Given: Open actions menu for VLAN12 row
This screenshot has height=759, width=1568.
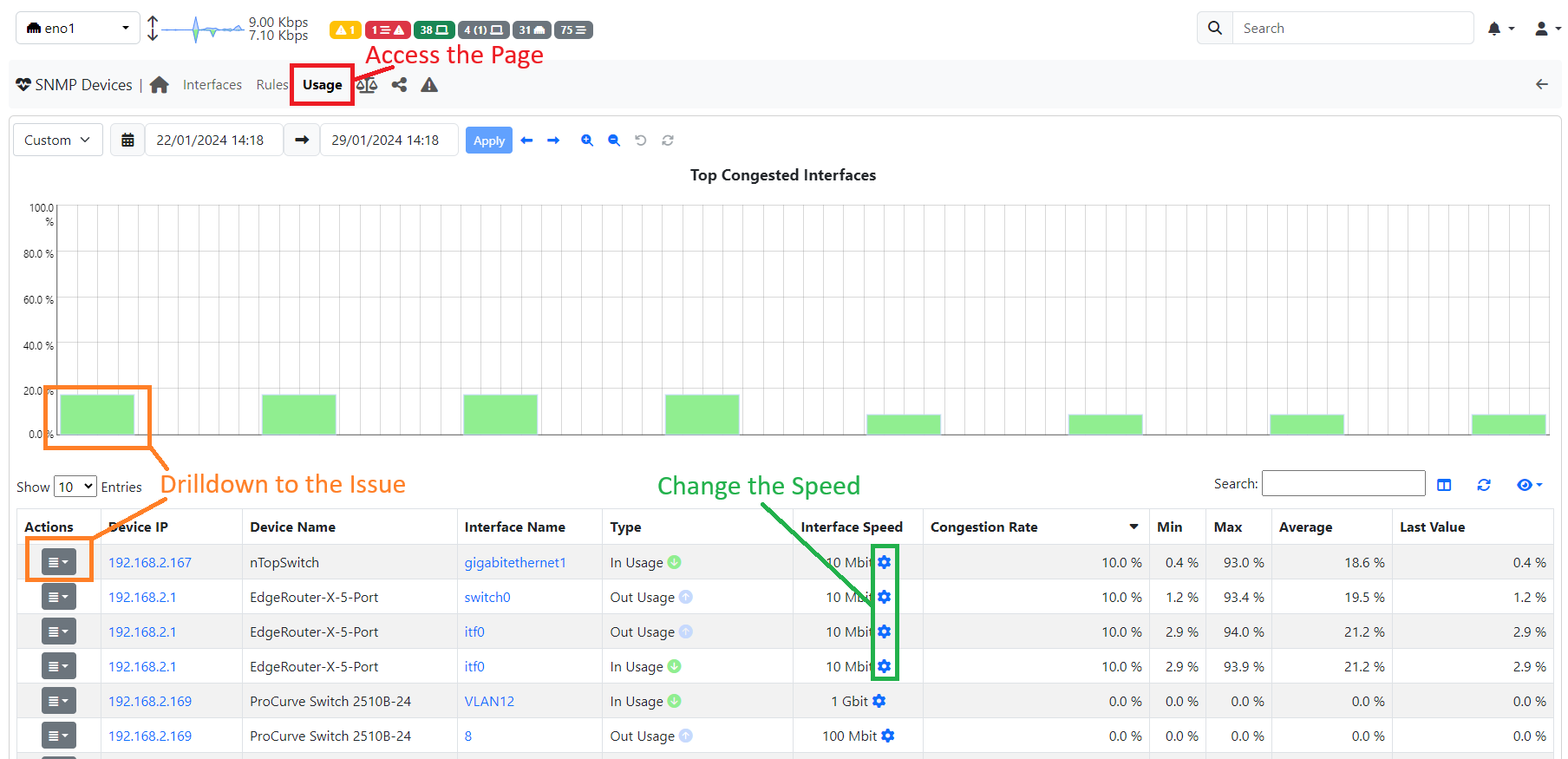Looking at the screenshot, I should coord(59,701).
